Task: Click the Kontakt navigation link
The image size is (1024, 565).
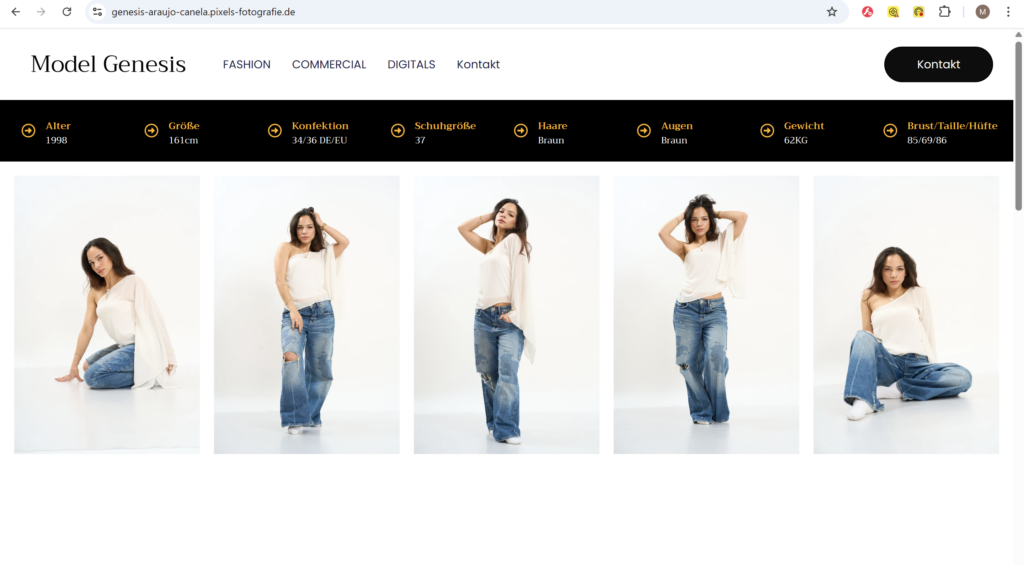Action: tap(478, 65)
